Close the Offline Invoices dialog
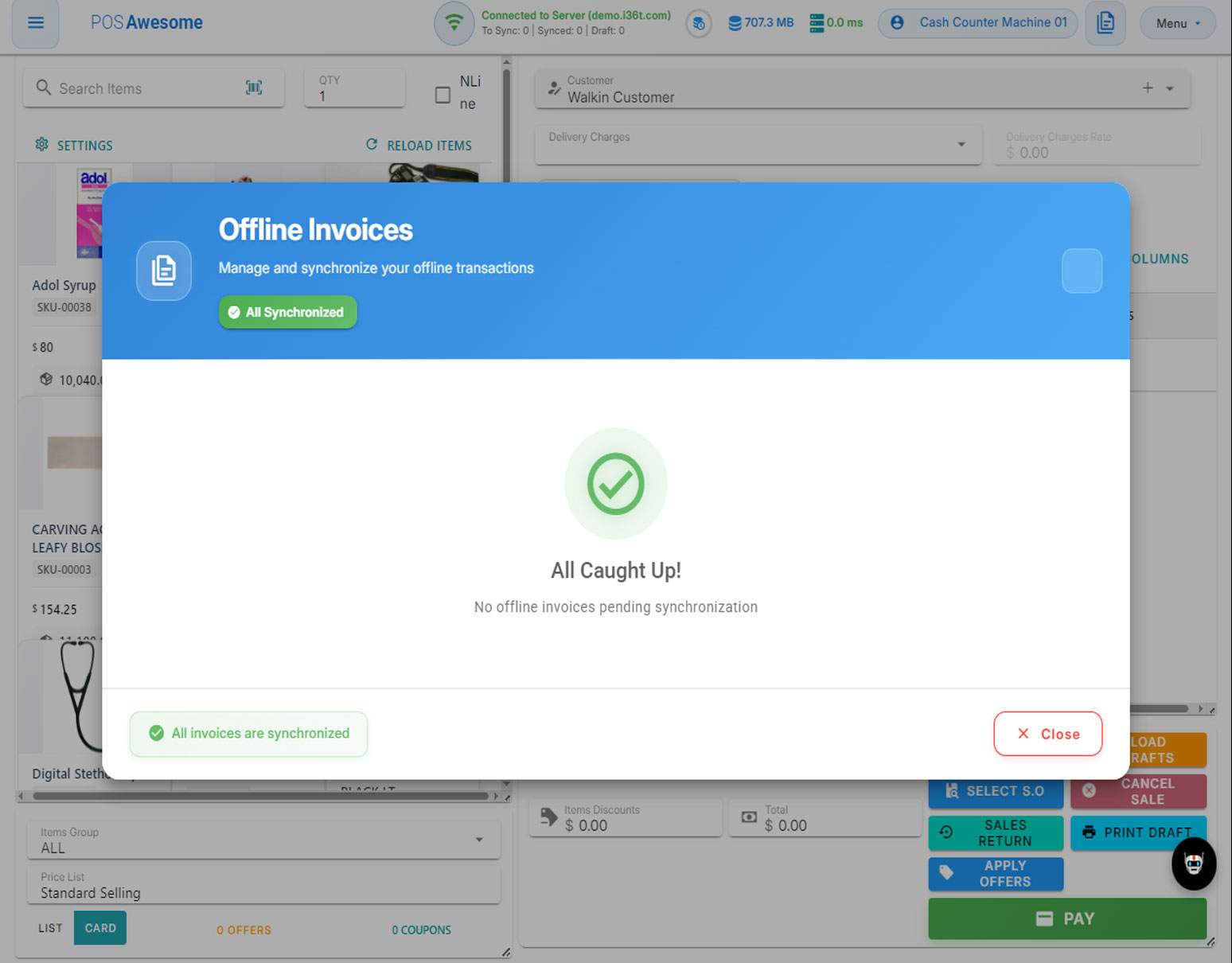1232x963 pixels. coord(1047,734)
